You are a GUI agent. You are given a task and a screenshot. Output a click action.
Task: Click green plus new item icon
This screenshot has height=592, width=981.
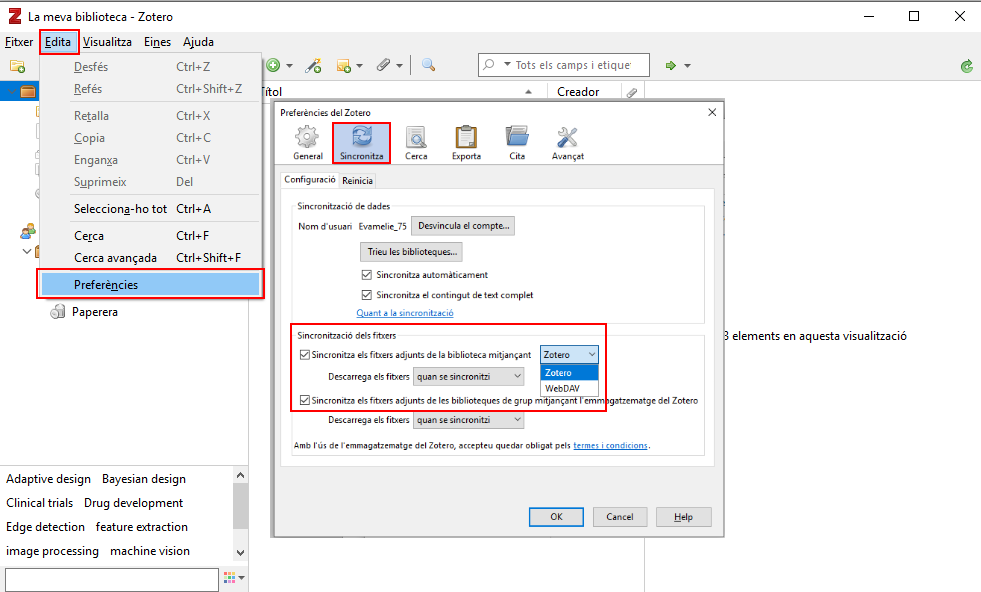click(x=273, y=65)
